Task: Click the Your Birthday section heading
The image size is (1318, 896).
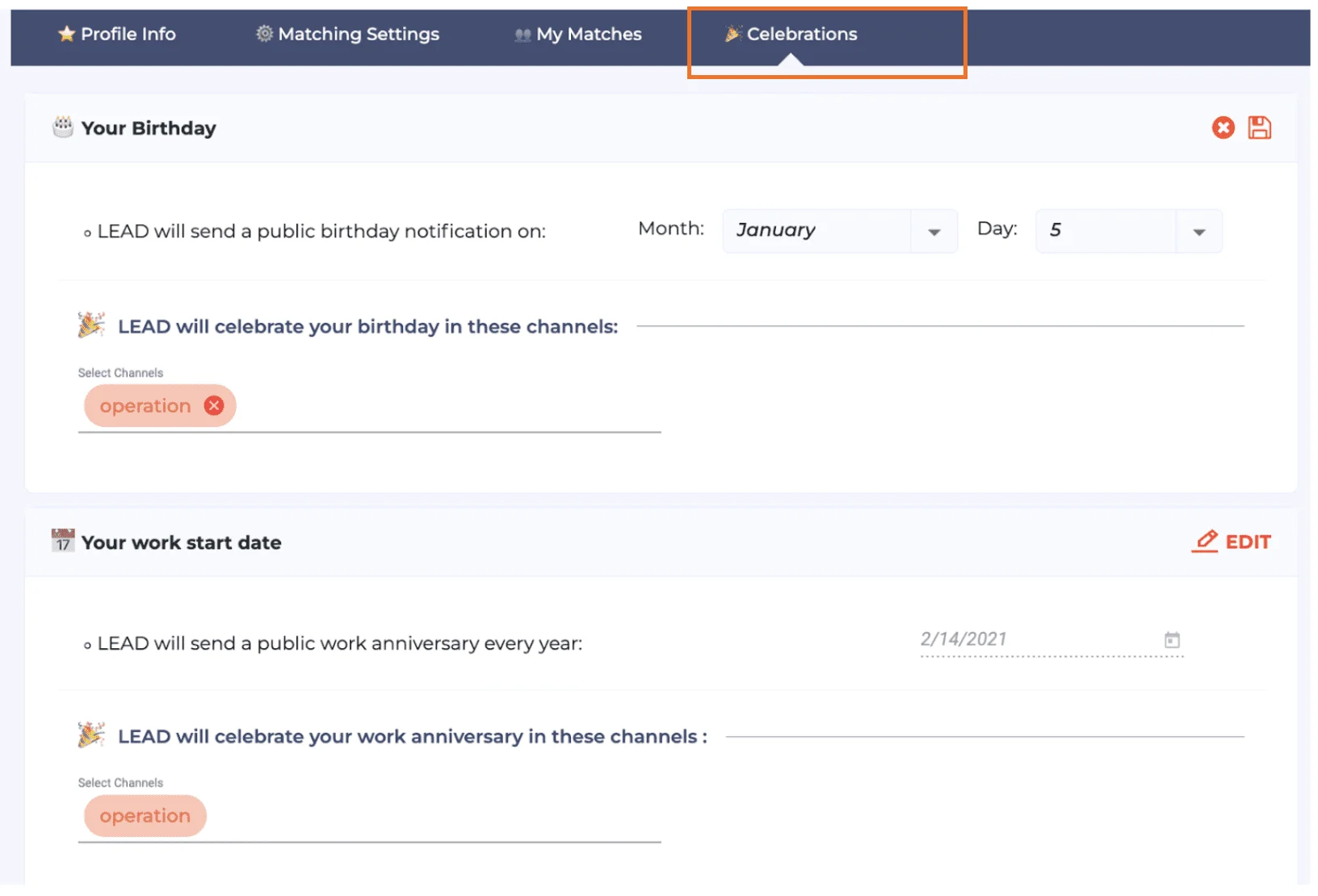Action: coord(149,128)
